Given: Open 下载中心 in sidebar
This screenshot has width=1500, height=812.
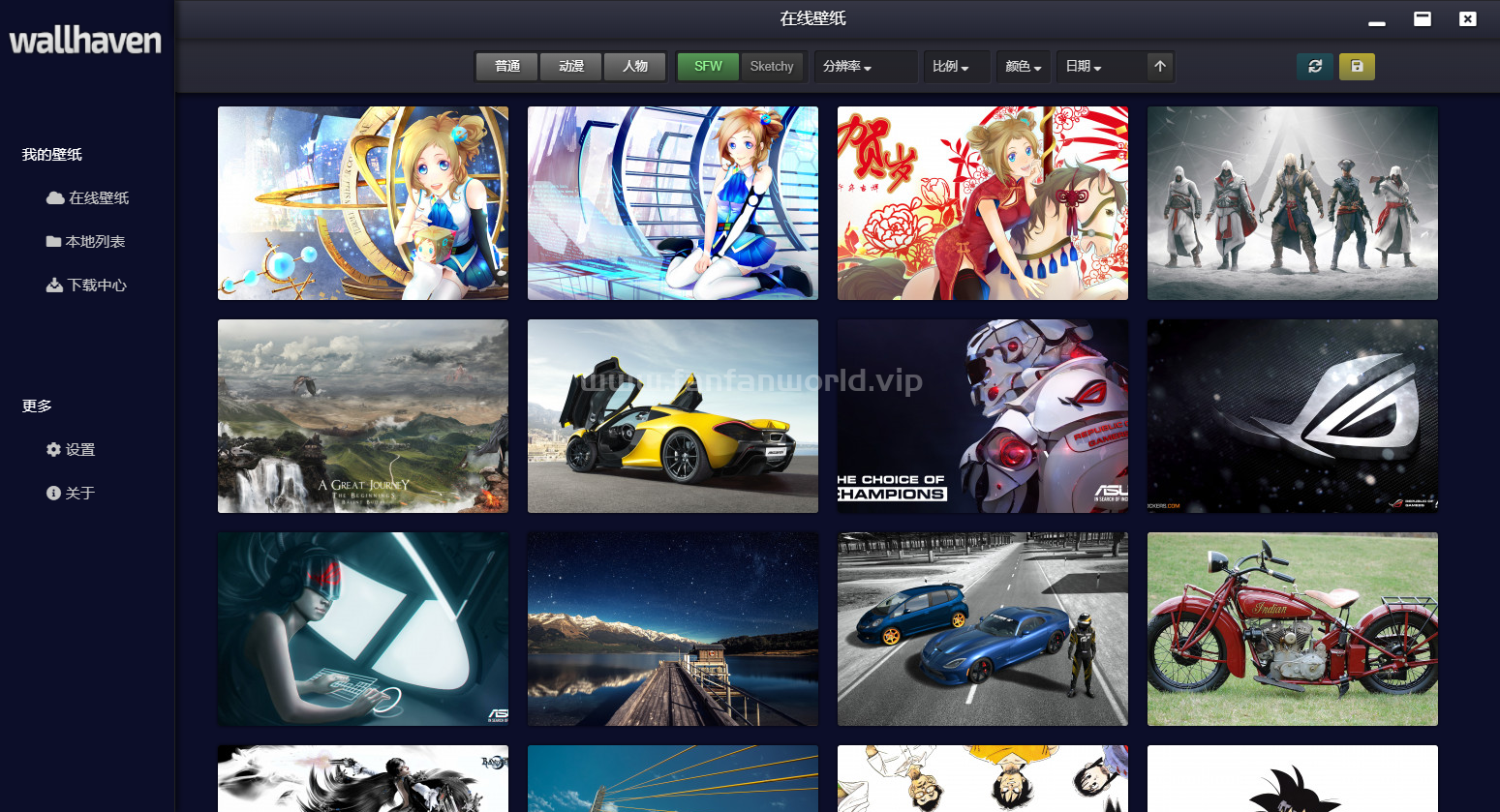Looking at the screenshot, I should click(x=87, y=286).
